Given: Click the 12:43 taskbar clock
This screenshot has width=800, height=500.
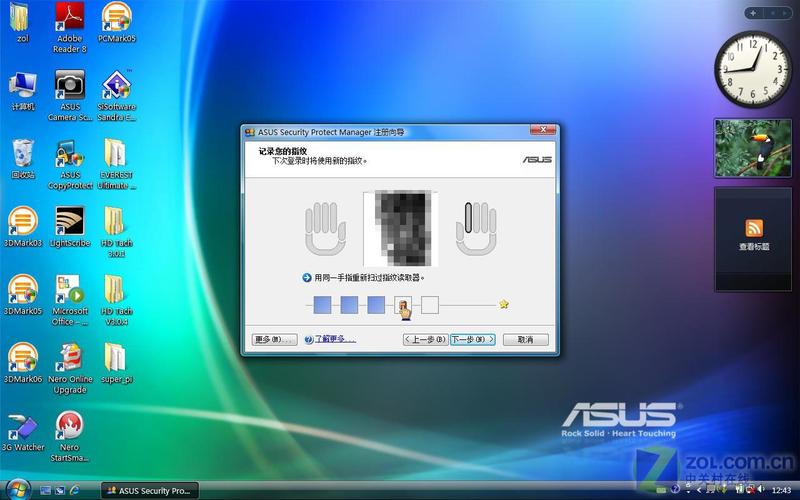Looking at the screenshot, I should tap(781, 491).
